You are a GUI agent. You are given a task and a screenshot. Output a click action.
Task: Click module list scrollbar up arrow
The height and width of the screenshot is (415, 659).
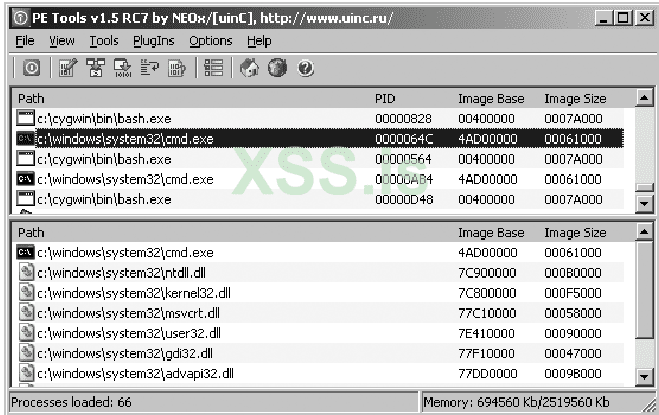[644, 232]
